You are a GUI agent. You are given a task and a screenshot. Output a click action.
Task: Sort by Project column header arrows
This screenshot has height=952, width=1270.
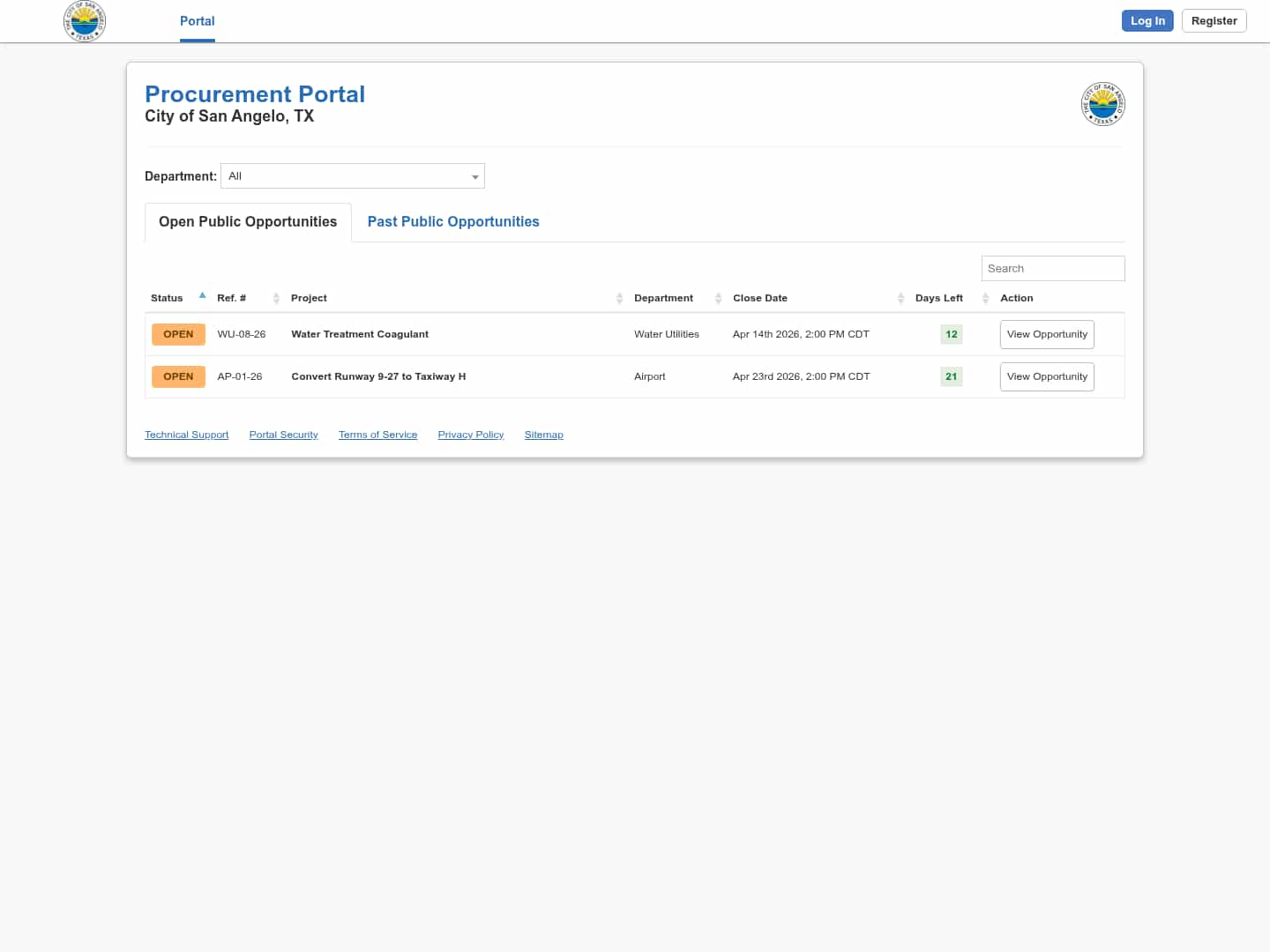pyautogui.click(x=618, y=298)
